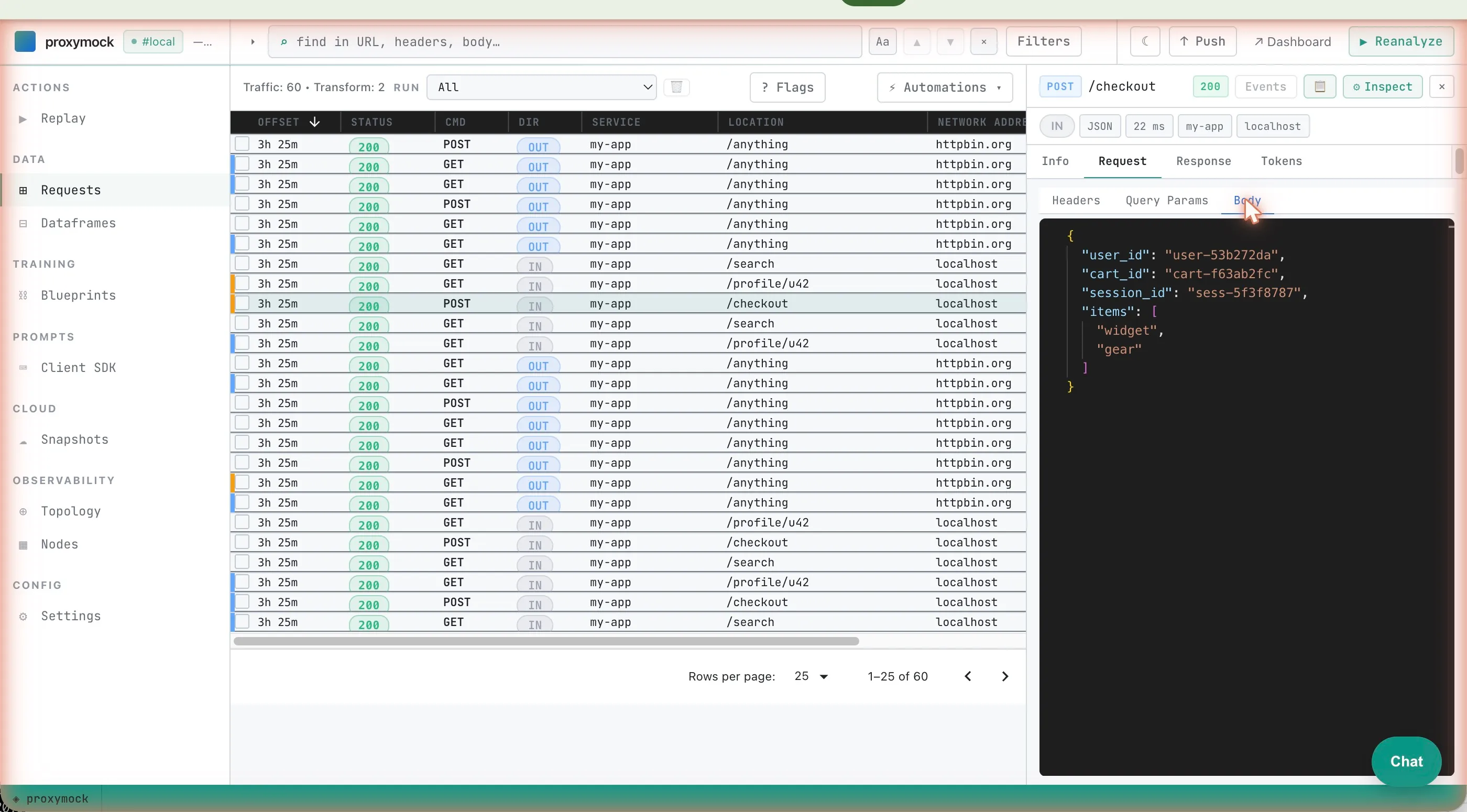Image resolution: width=1467 pixels, height=812 pixels.
Task: Open the Rows per page 25 dropdown
Action: [x=811, y=676]
